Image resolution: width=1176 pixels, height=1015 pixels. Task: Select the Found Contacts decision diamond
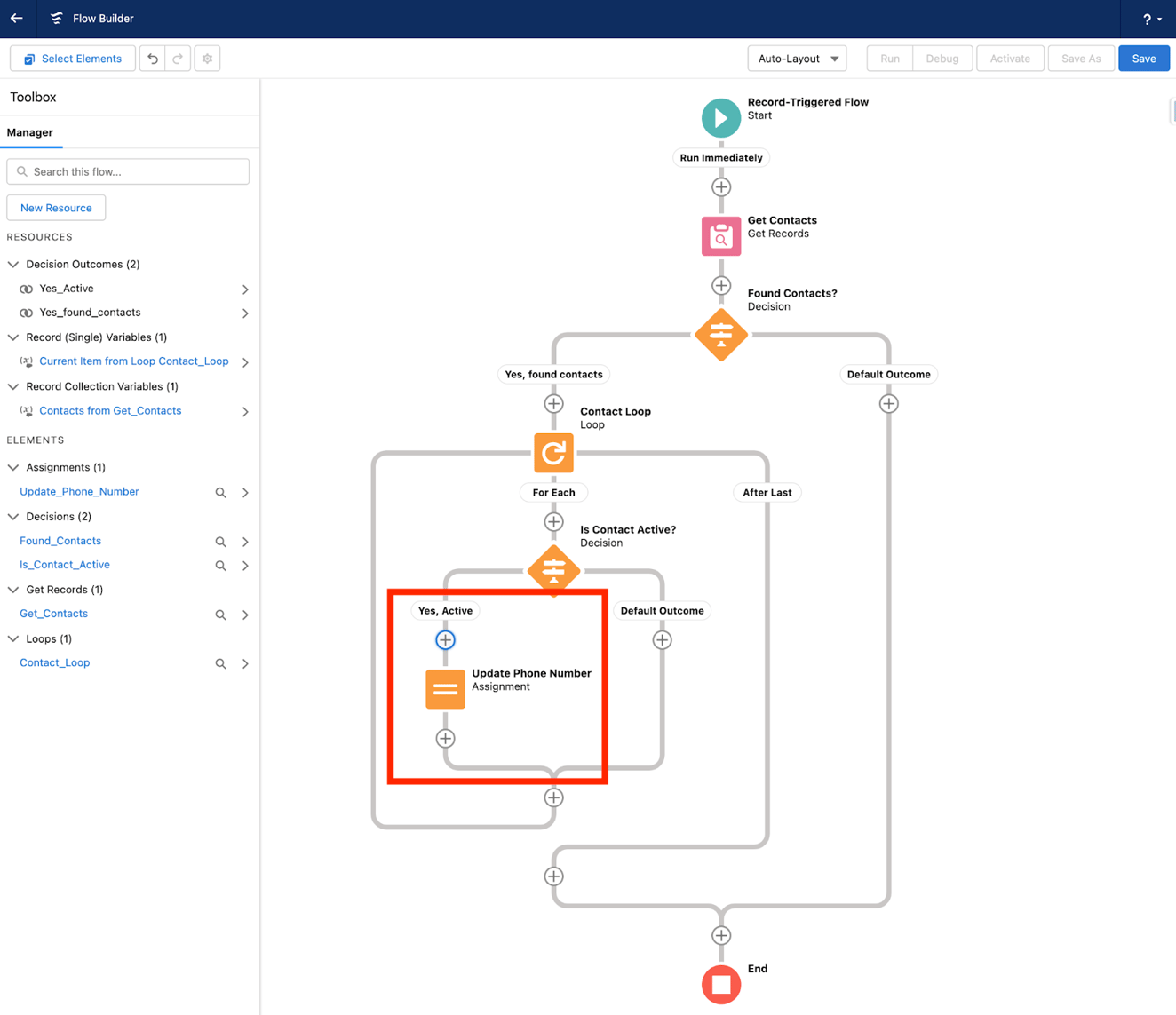coord(721,336)
